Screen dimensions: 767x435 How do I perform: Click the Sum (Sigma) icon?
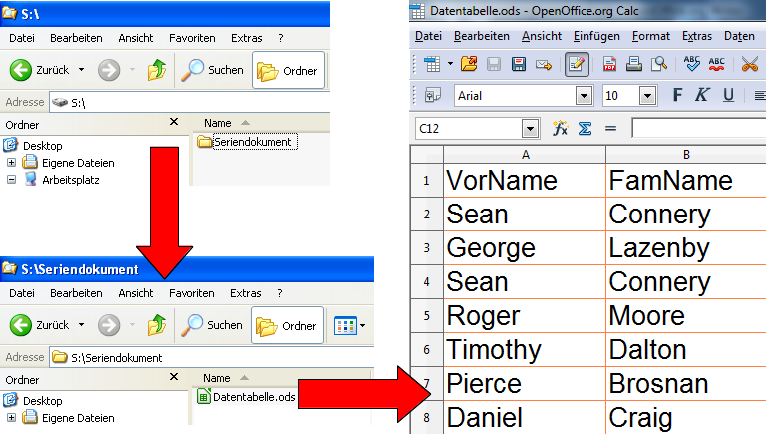point(586,129)
